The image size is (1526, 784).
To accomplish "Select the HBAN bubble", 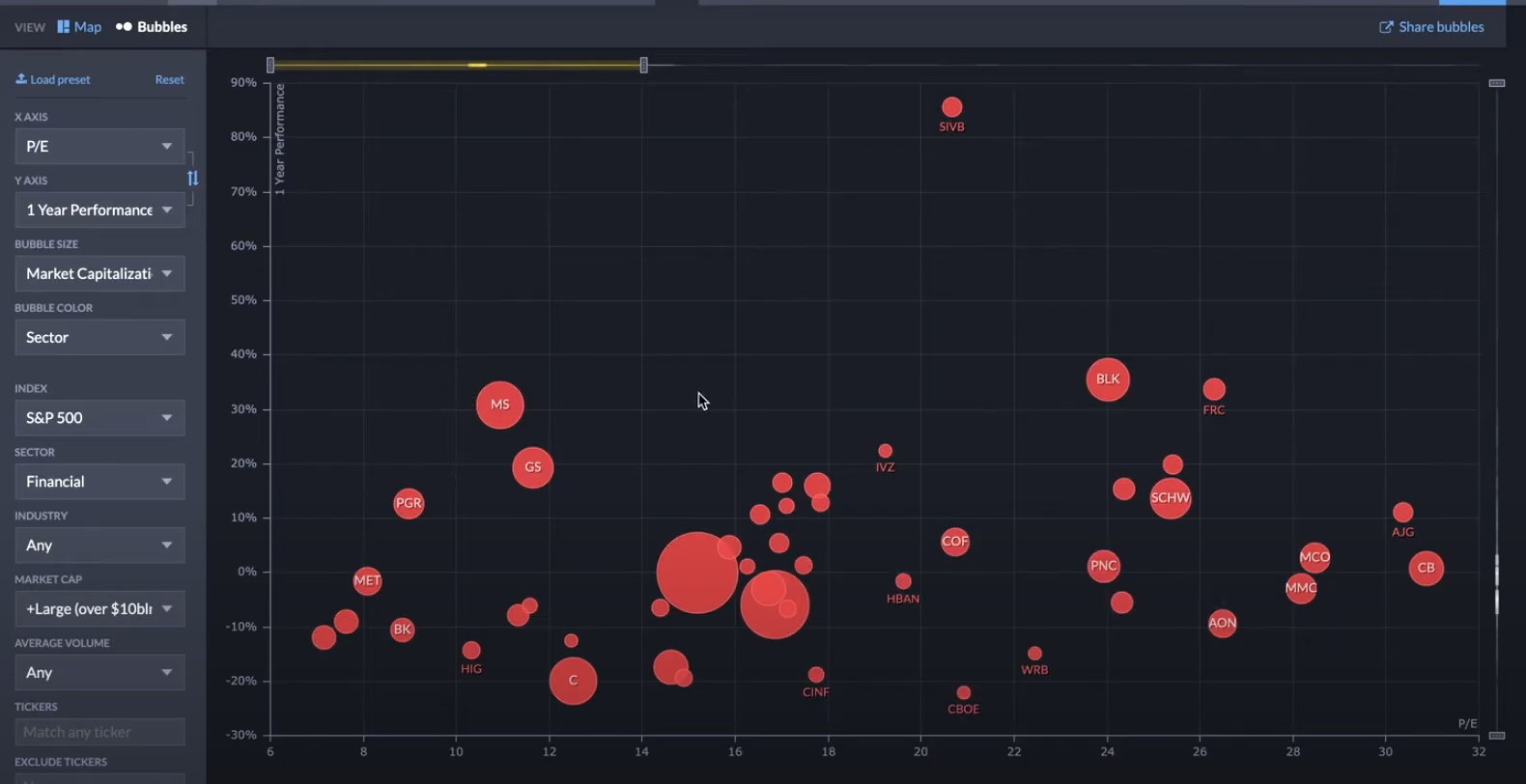I will pyautogui.click(x=903, y=581).
